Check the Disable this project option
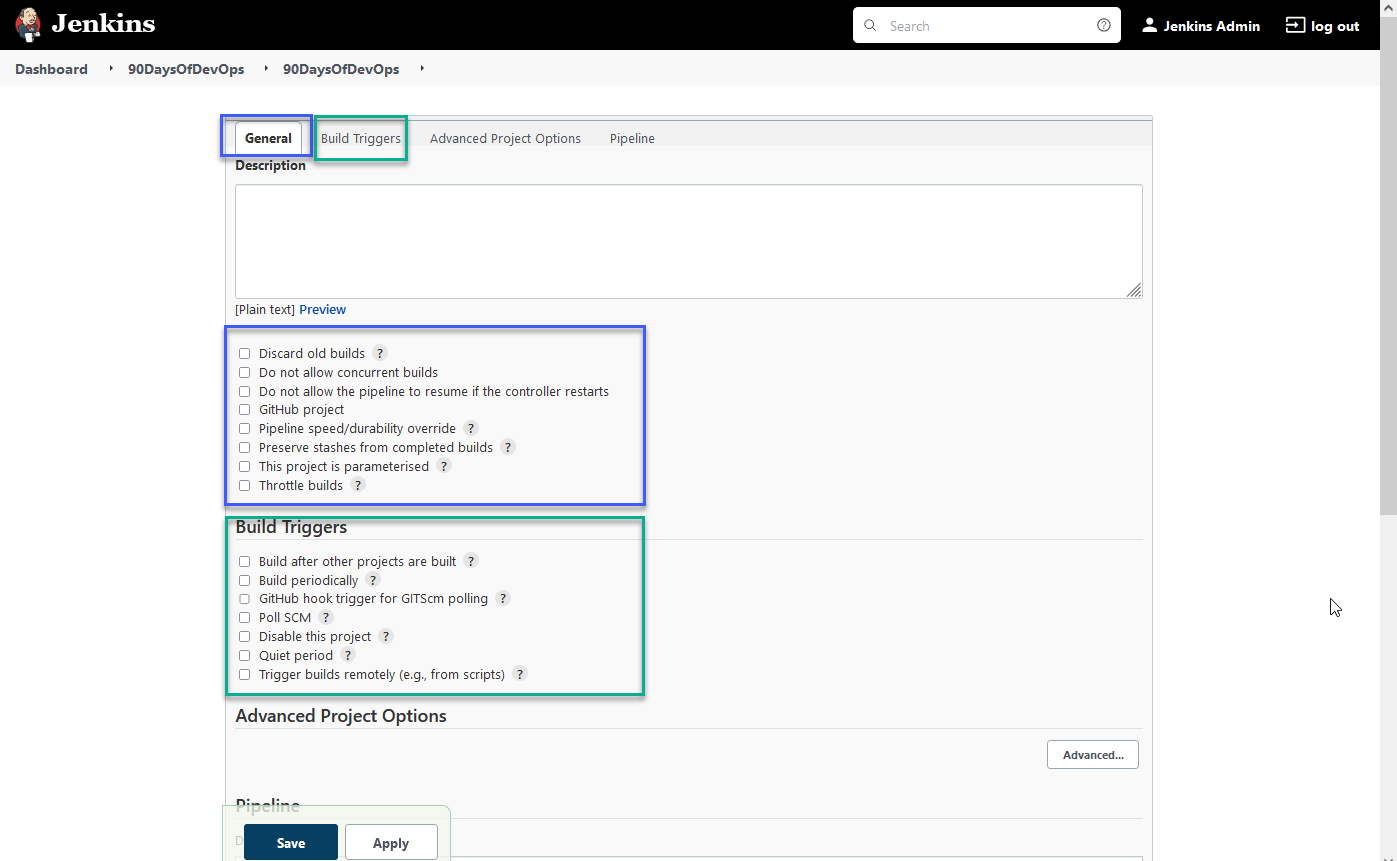The height and width of the screenshot is (861, 1397). 245,637
